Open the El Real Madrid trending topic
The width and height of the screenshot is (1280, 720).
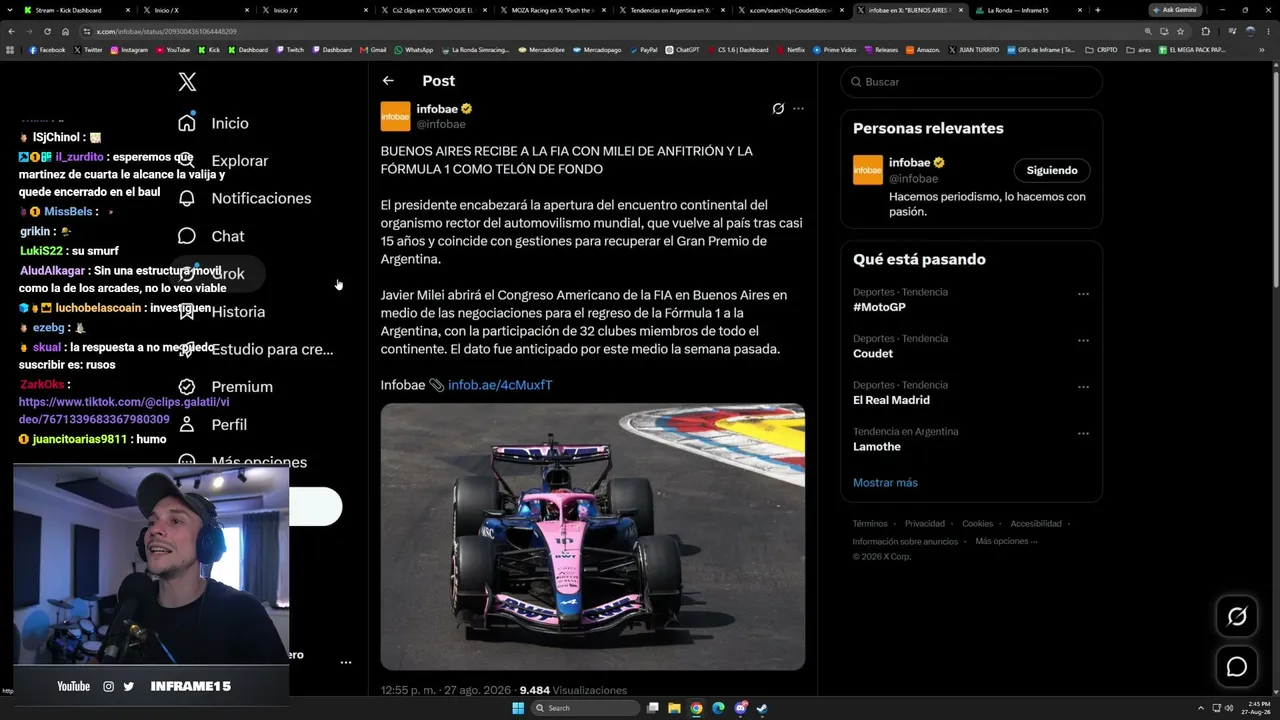pos(891,400)
